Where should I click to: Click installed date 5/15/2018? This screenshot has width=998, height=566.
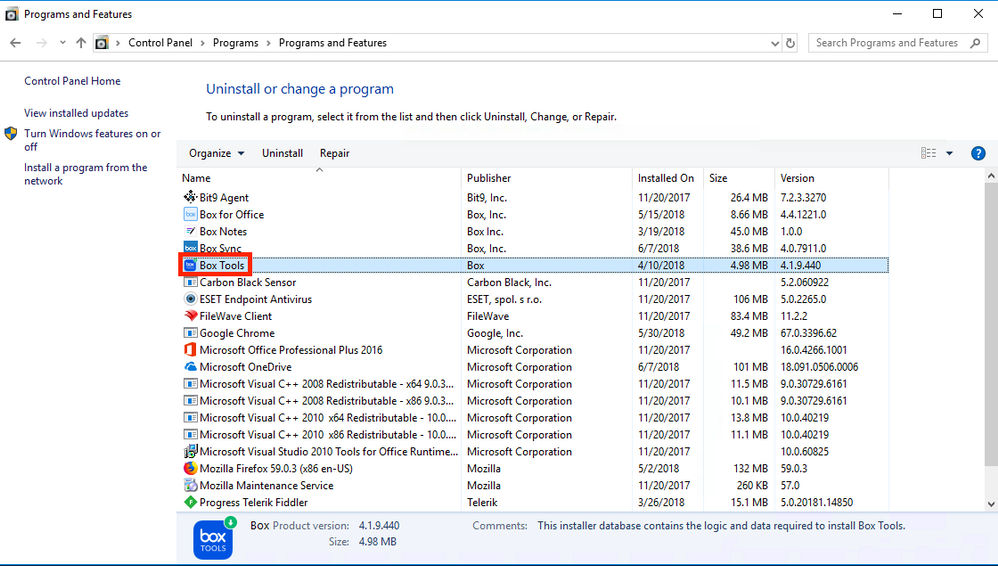click(661, 215)
